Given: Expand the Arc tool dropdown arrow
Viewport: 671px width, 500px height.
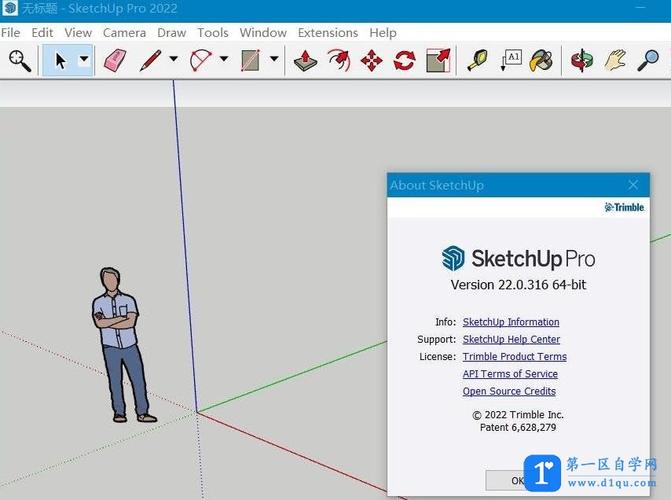Looking at the screenshot, I should 223,59.
